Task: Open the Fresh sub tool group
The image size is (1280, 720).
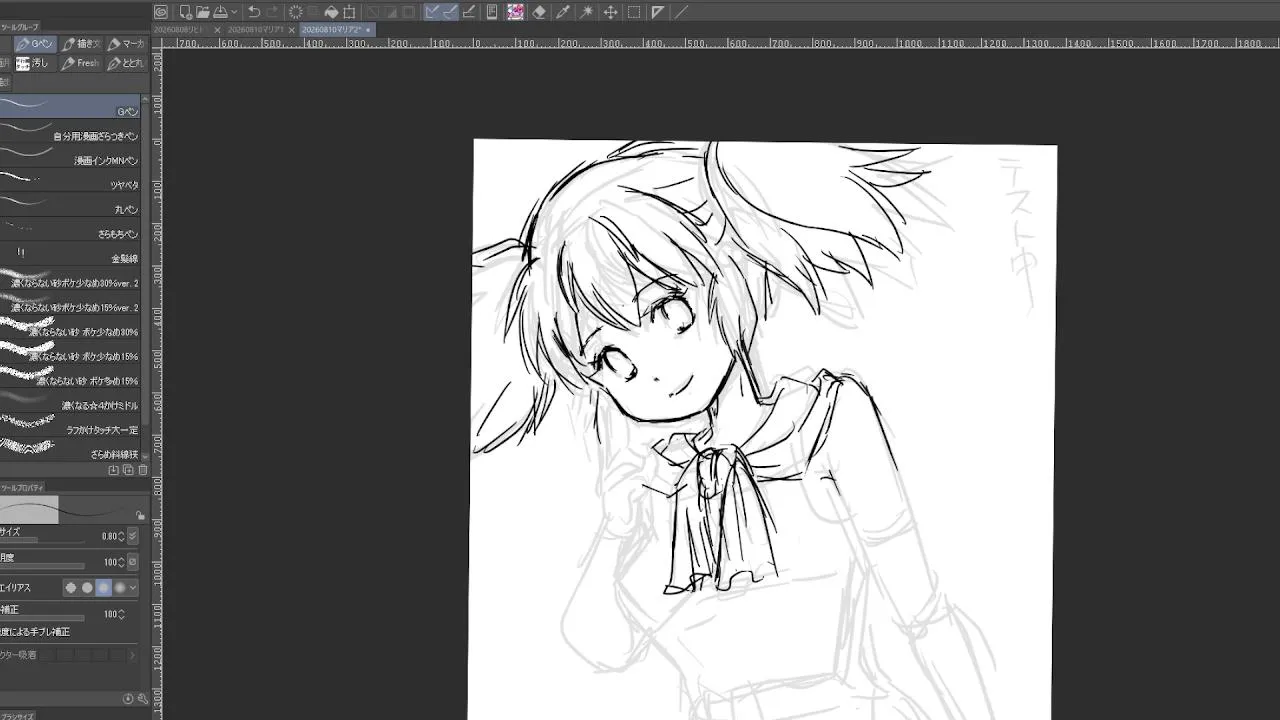Action: (80, 63)
